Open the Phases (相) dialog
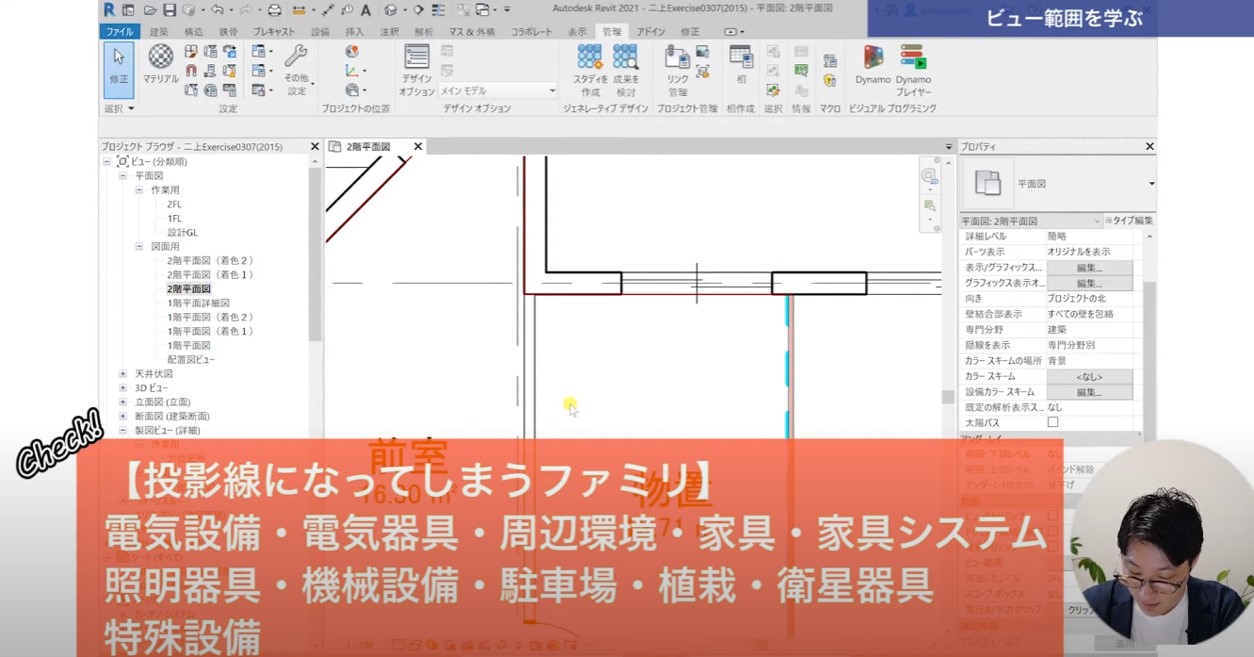 741,65
